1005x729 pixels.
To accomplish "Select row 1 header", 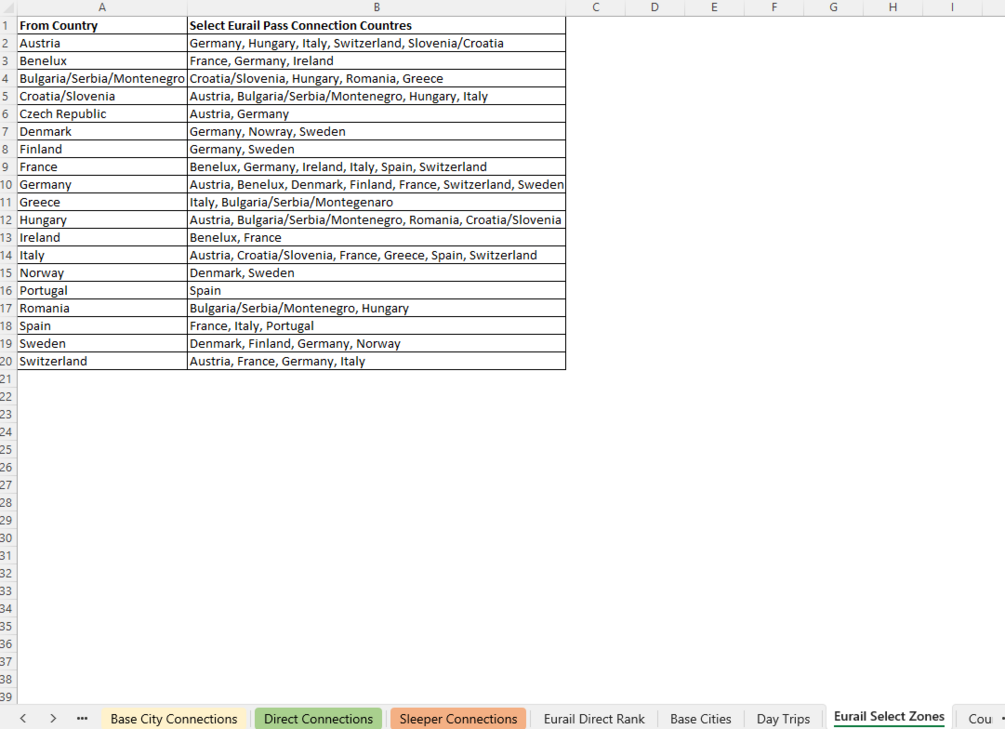I will 8,26.
